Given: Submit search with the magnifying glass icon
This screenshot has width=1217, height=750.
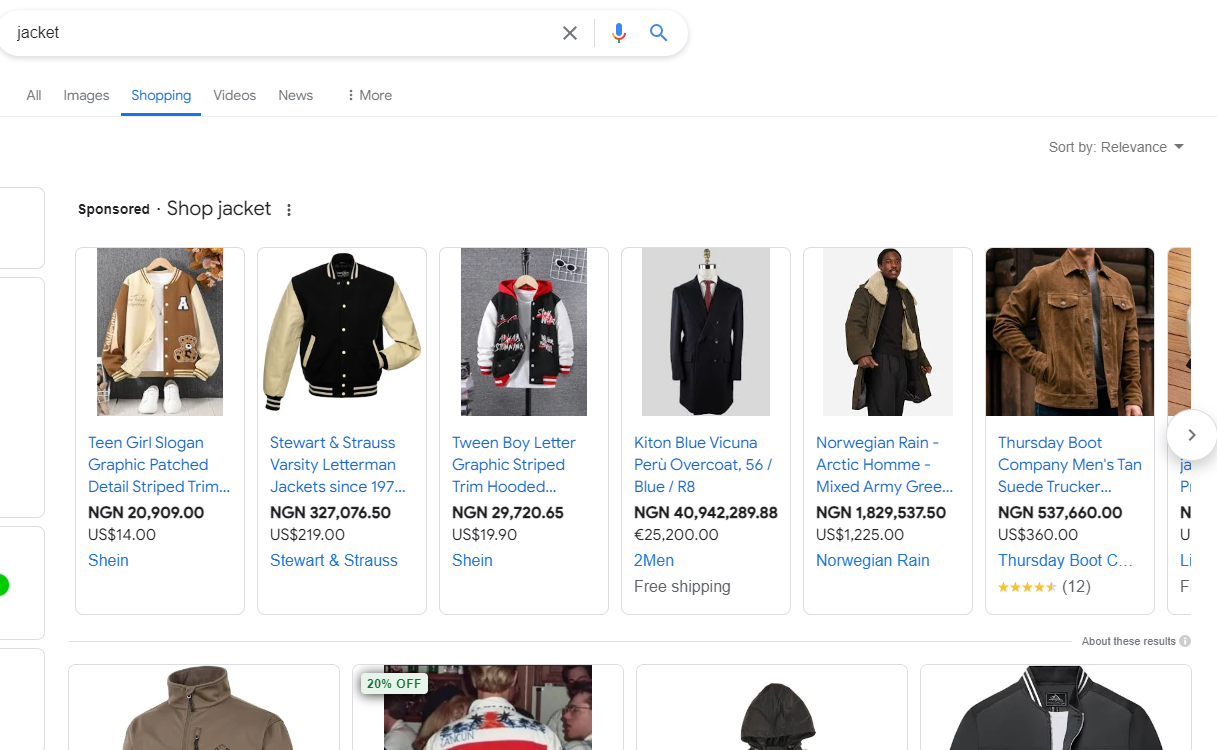Looking at the screenshot, I should coord(658,33).
